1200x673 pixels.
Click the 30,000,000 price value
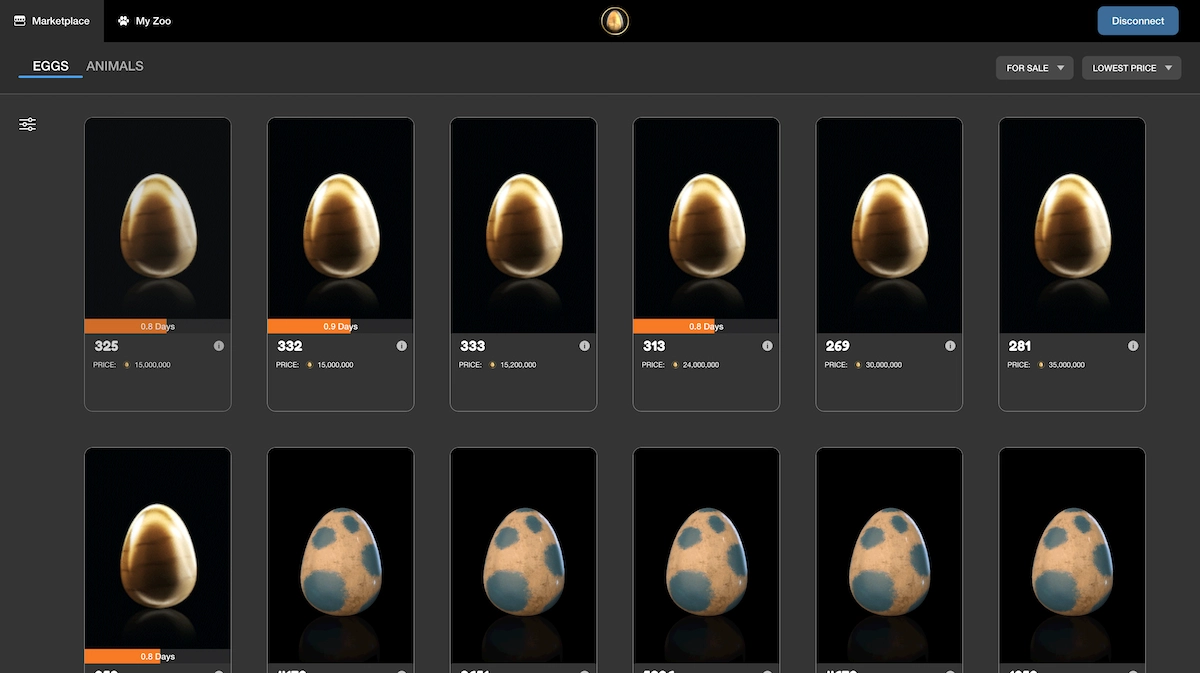coord(884,365)
